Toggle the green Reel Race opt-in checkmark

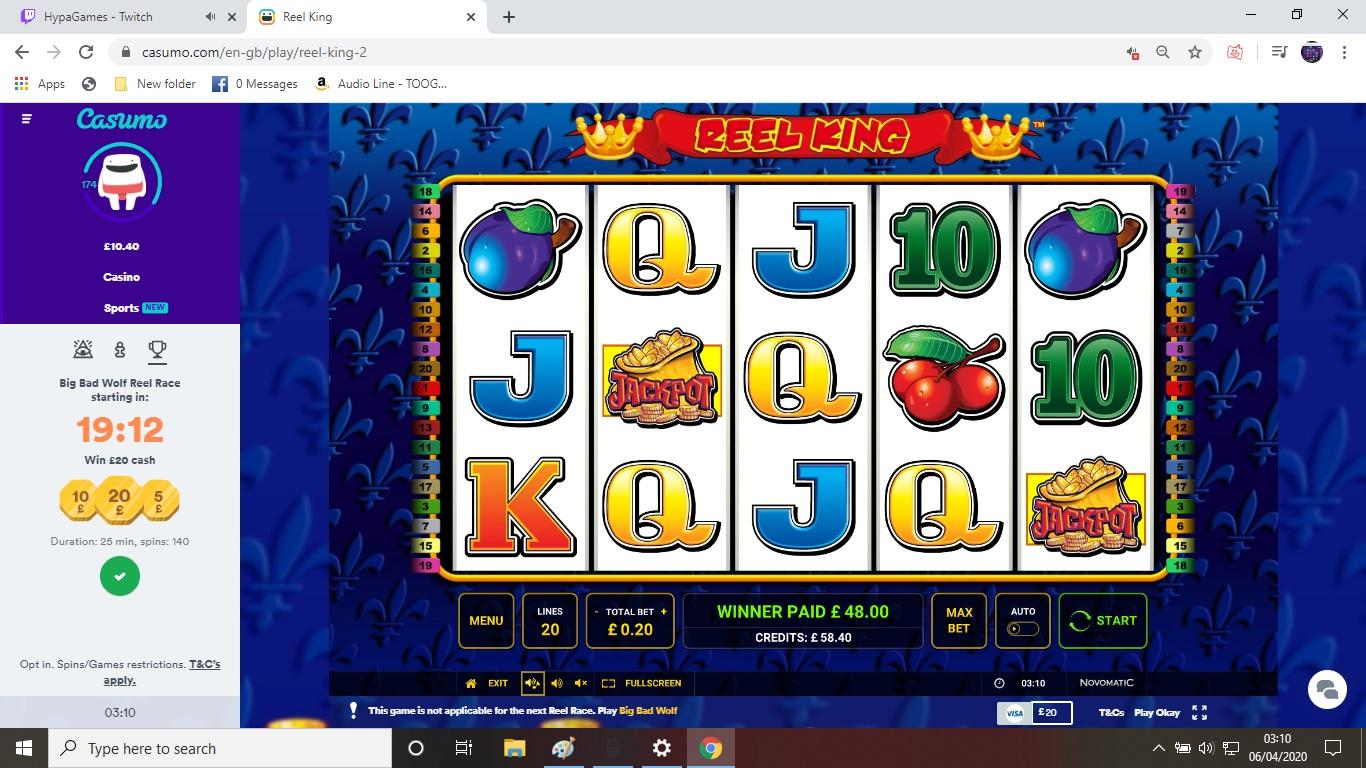120,576
